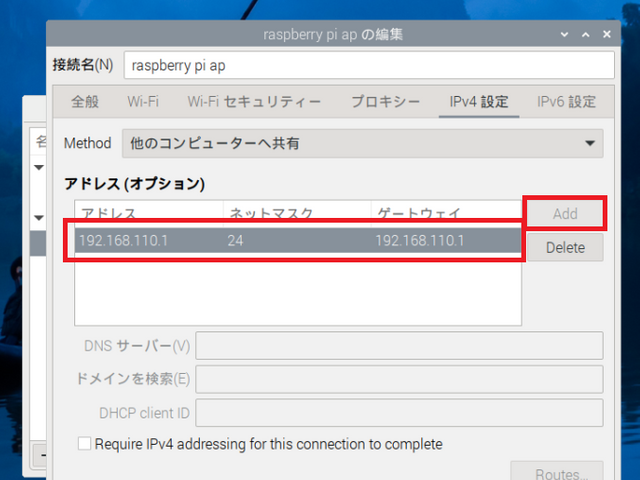Switch to the プロキシー tab
Viewport: 640px width, 480px height.
click(x=386, y=102)
